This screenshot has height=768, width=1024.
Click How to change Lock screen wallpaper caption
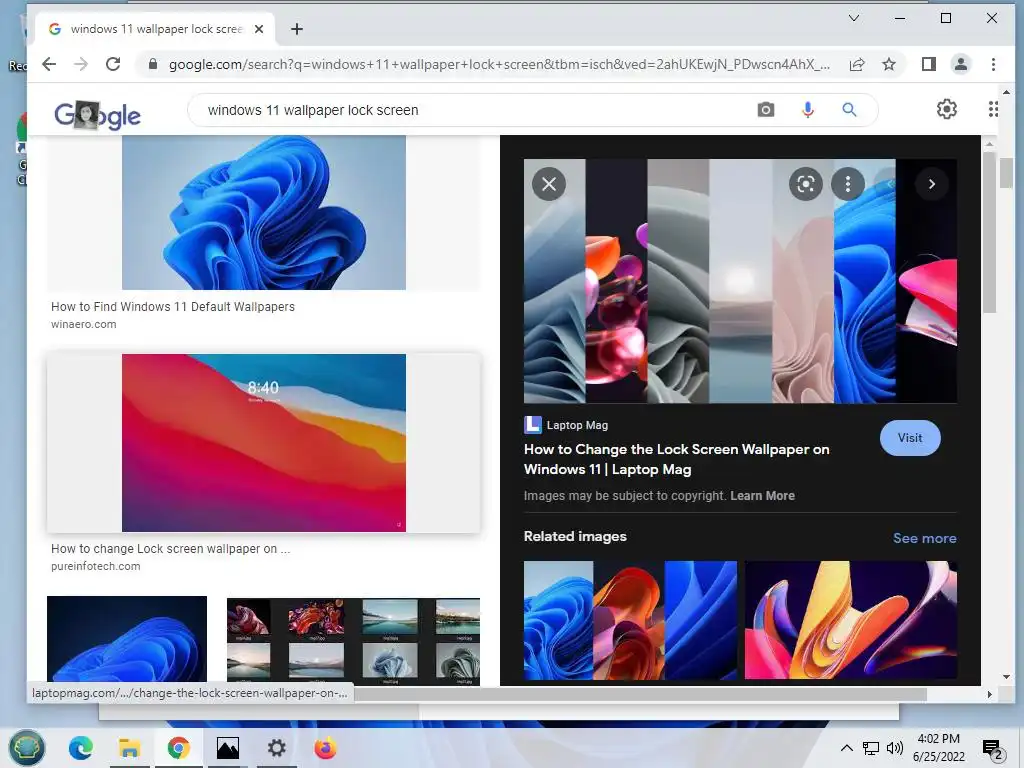click(x=170, y=549)
